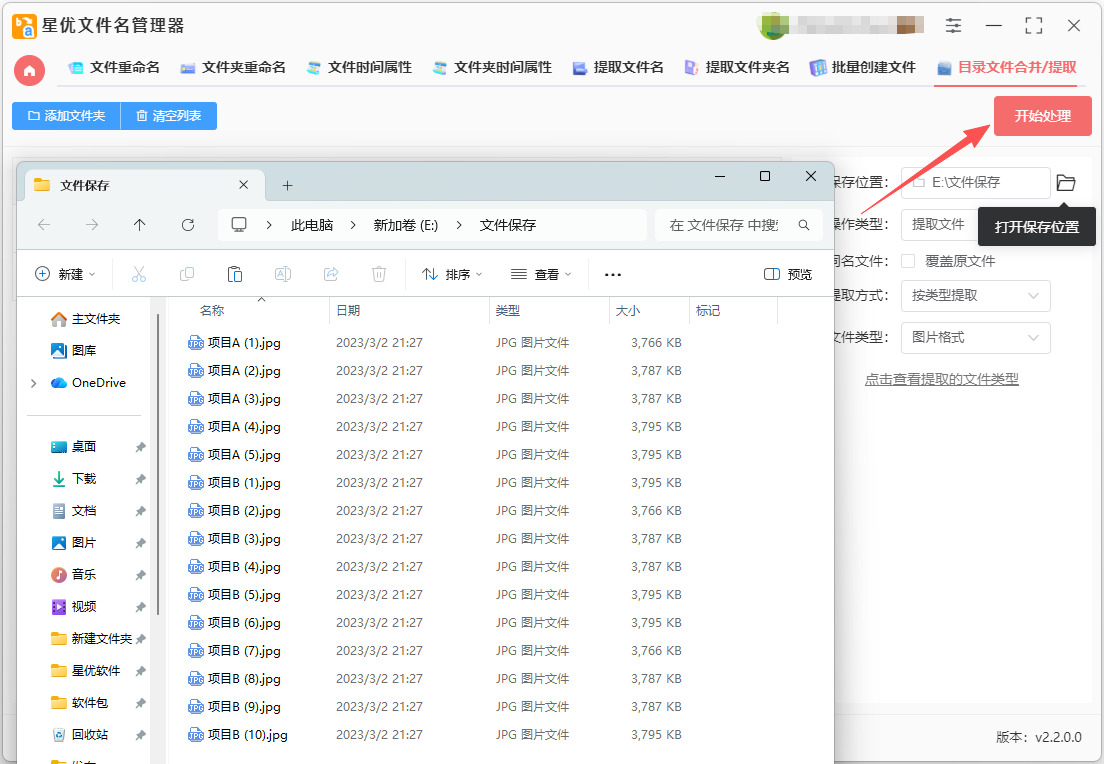Open save location folder icon
This screenshot has width=1104, height=764.
tap(1066, 183)
